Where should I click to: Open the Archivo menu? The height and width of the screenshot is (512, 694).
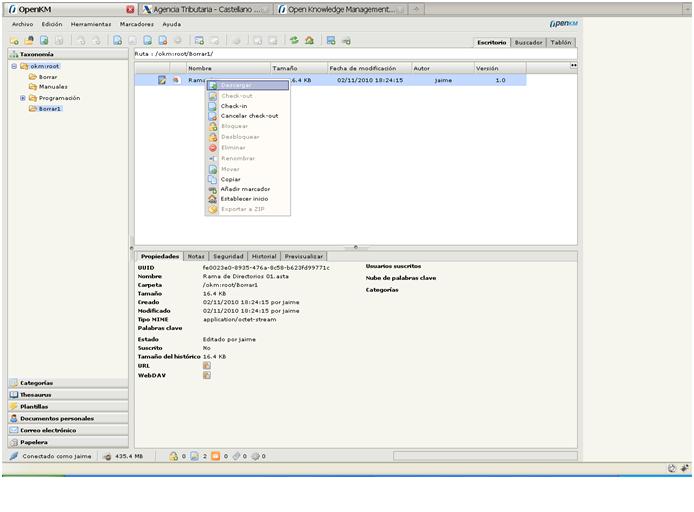pos(23,24)
